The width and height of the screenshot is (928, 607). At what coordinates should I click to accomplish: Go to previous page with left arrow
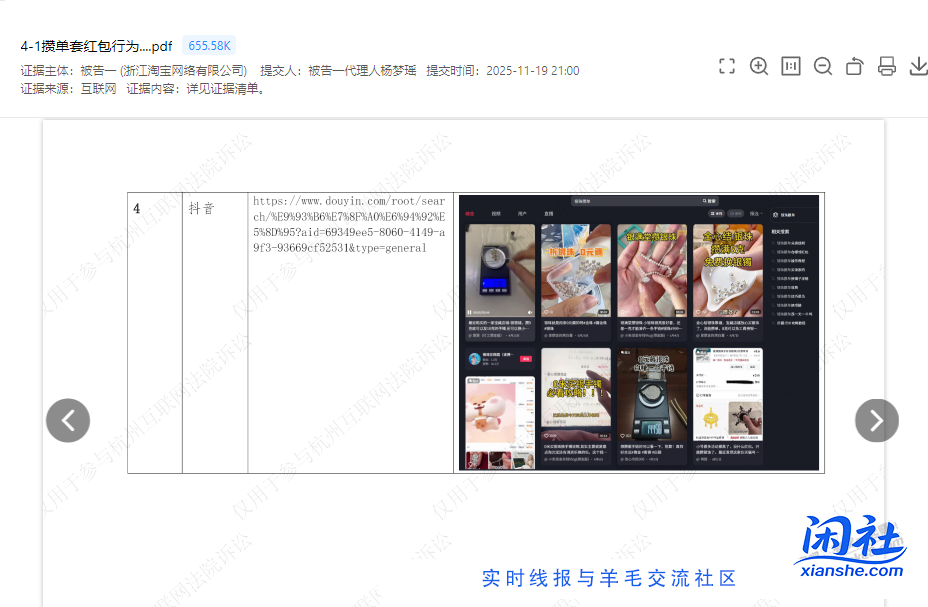[x=67, y=420]
